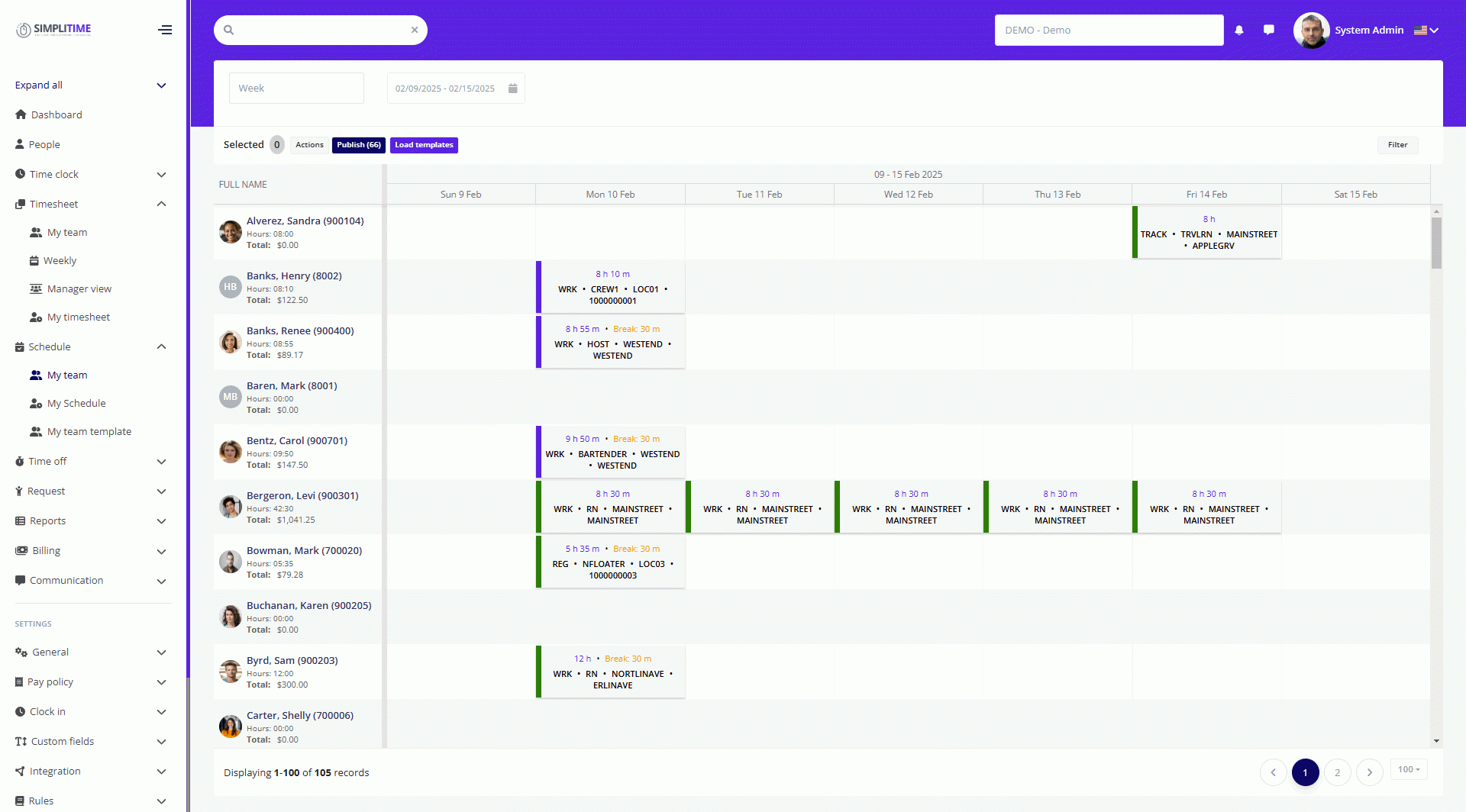Click Timesheet My team group icon
This screenshot has width=1466, height=812.
click(36, 232)
